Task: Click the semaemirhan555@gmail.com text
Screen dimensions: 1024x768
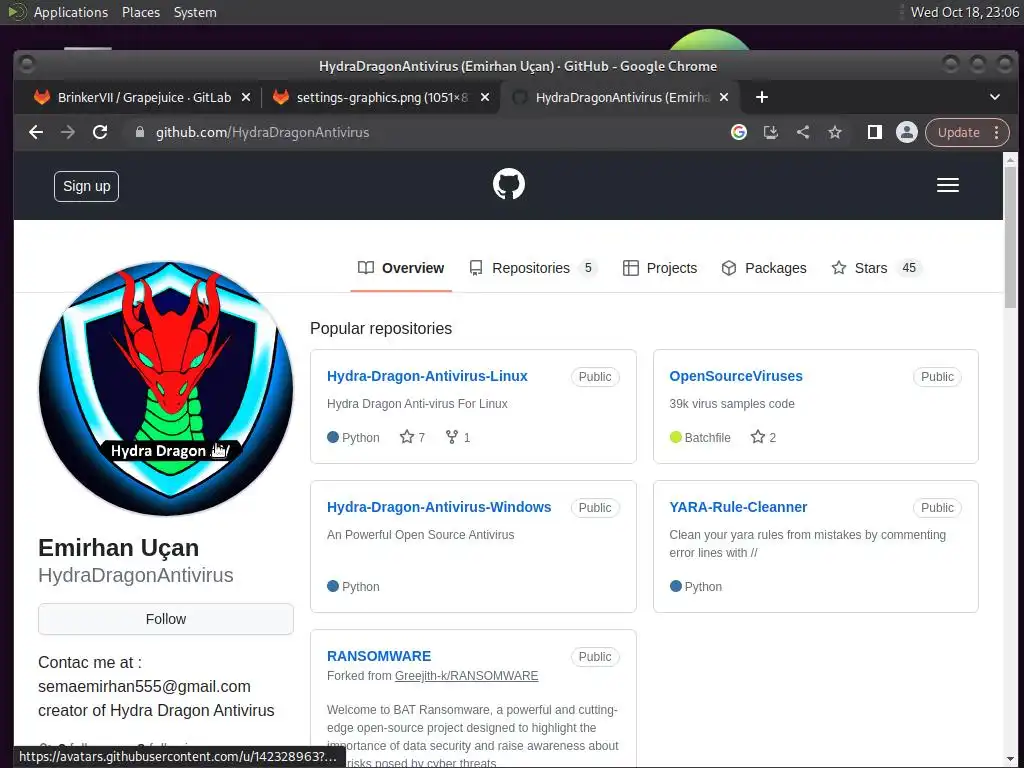Action: (144, 686)
